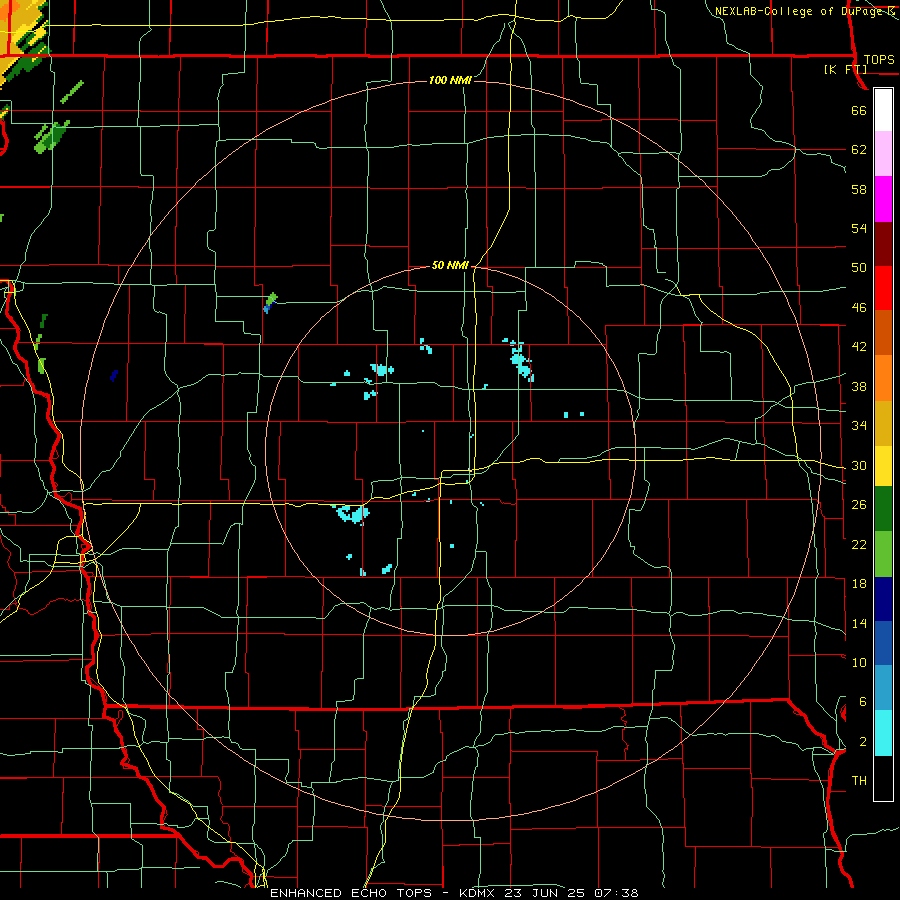Select the magenta legend swatch
Screen dimensions: 900x900
pos(883,199)
